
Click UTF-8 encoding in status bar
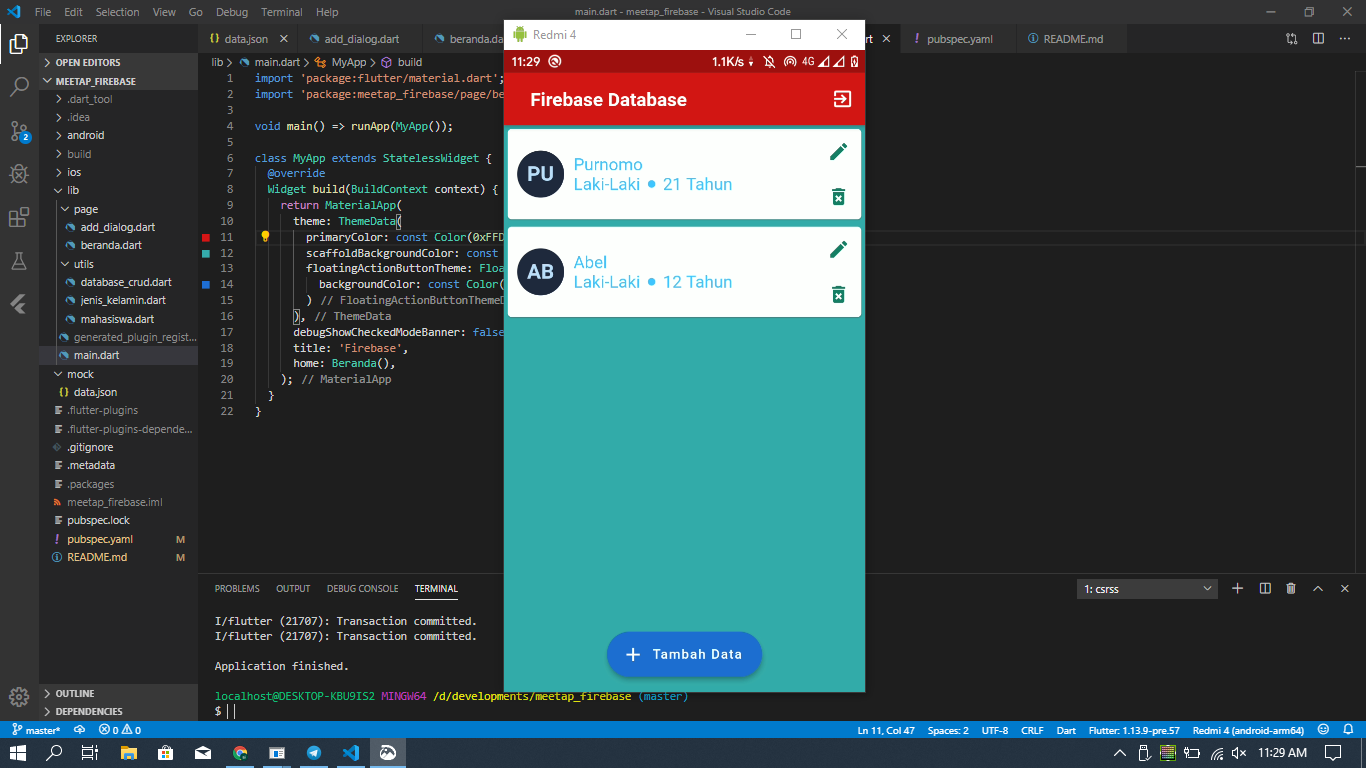pos(994,730)
